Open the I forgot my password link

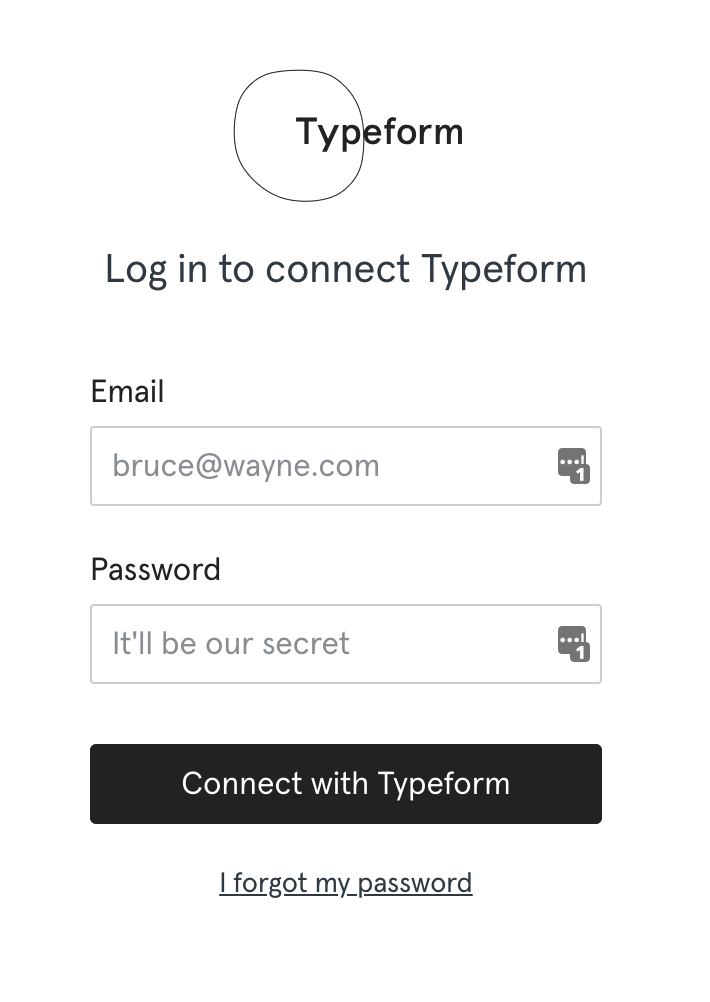click(346, 884)
